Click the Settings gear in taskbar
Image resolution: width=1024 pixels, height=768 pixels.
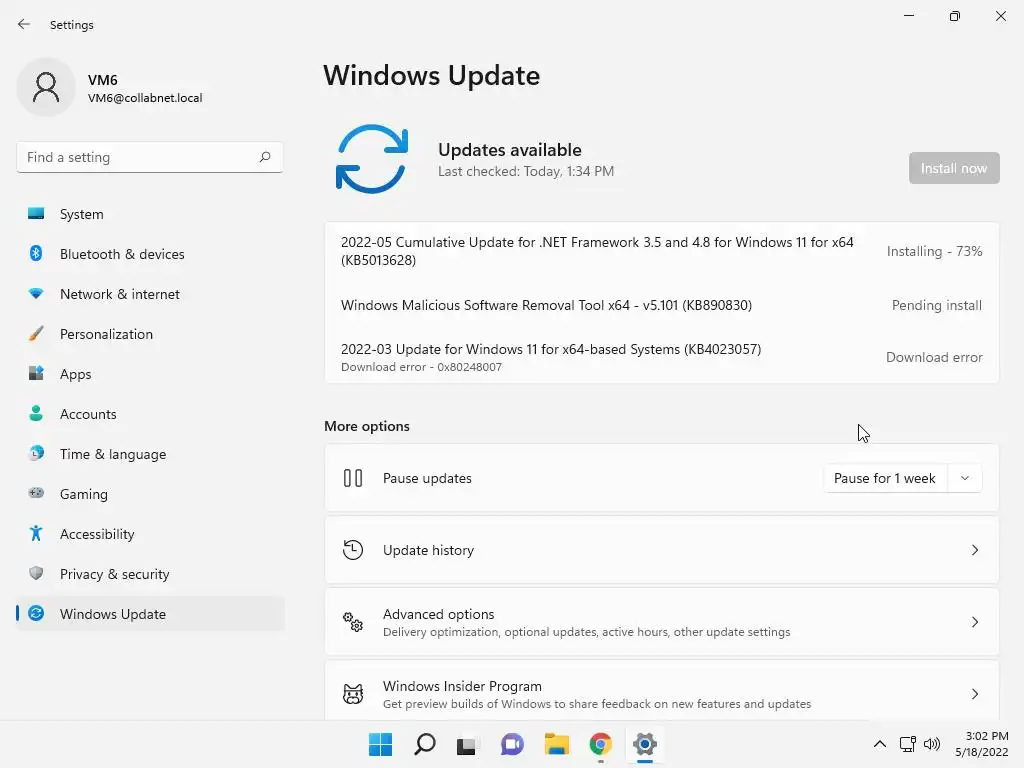point(645,744)
